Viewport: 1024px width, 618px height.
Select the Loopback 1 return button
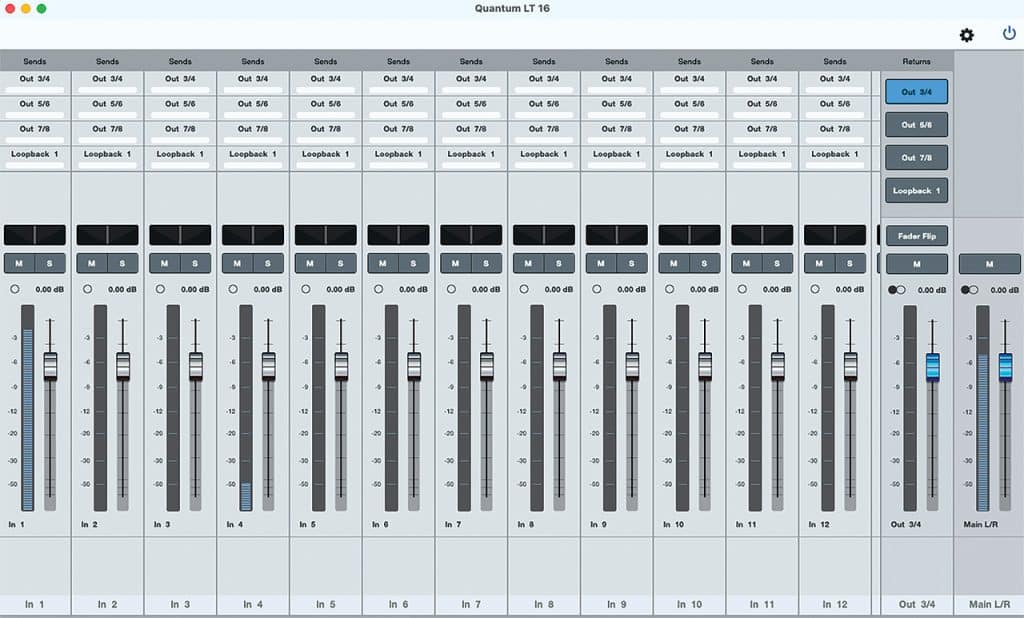[917, 190]
